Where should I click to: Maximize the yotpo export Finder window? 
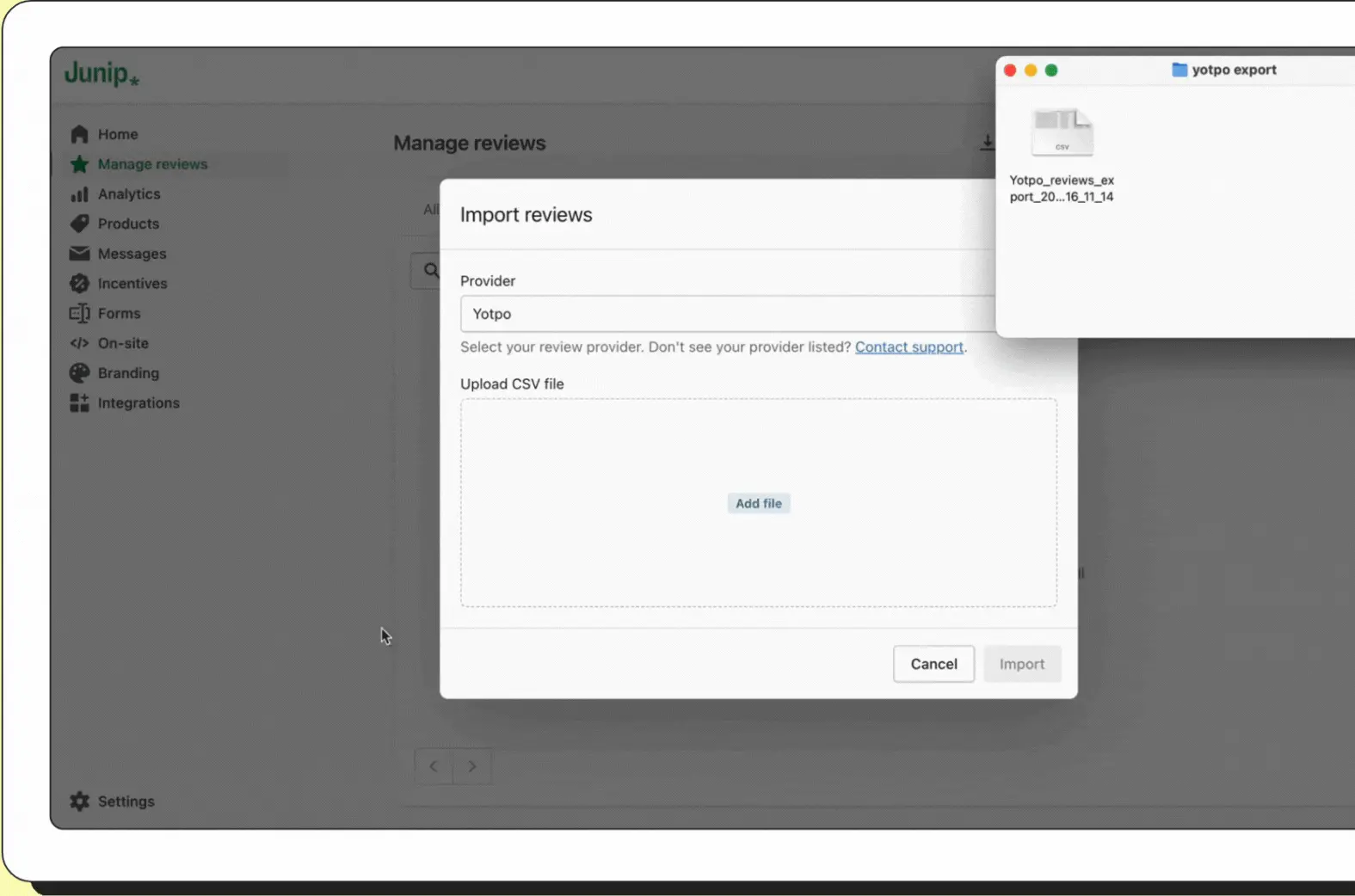1051,71
